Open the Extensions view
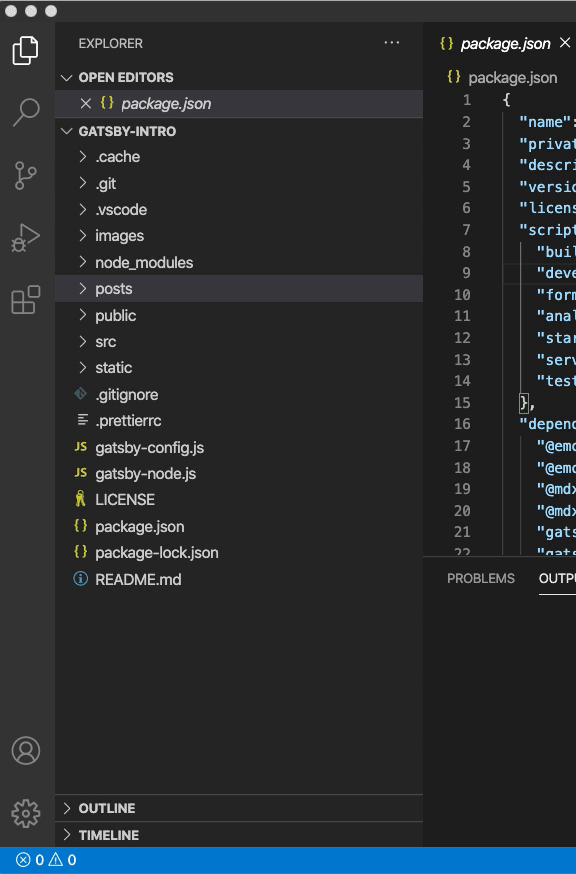 [26, 300]
